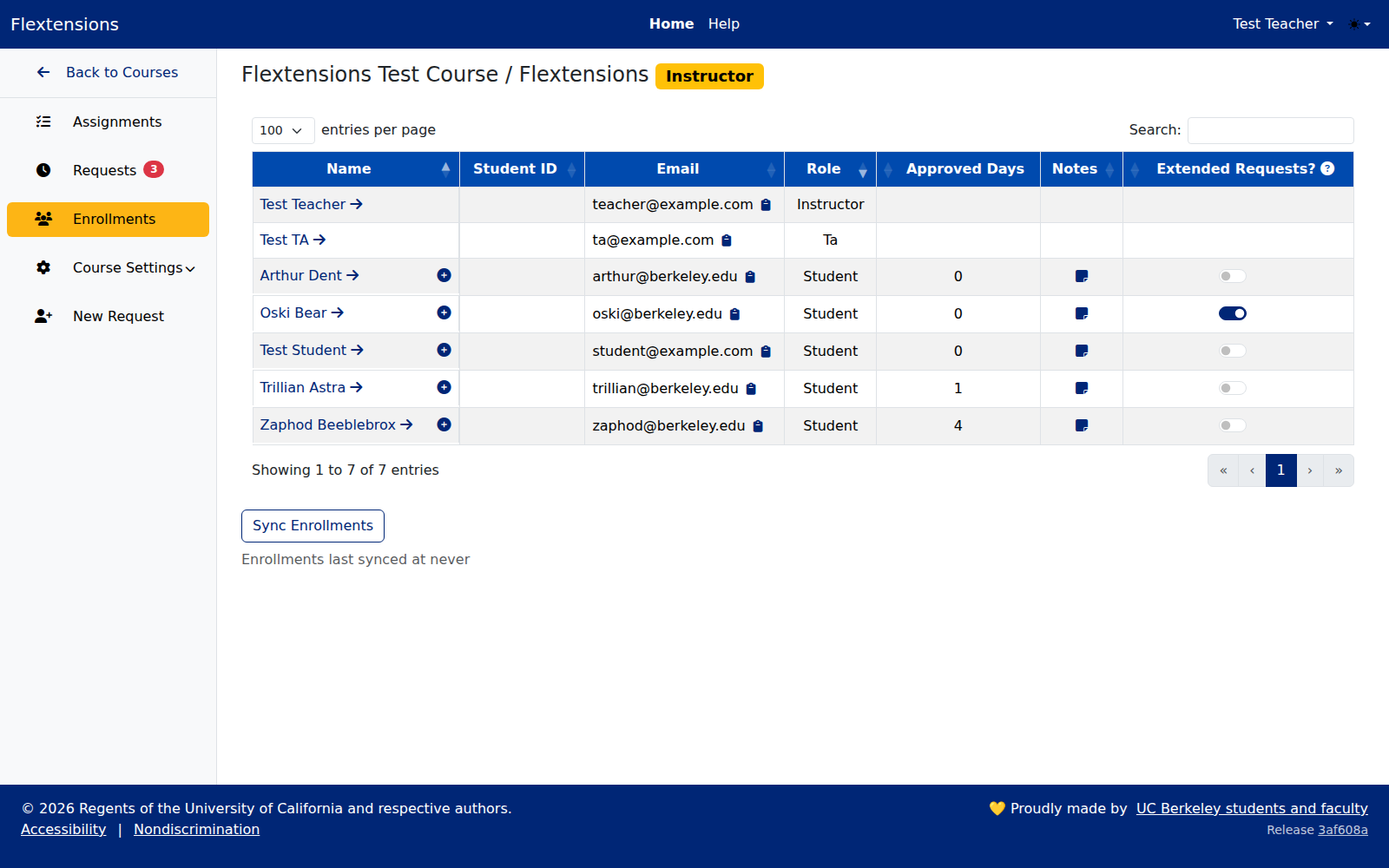Viewport: 1389px width, 868px height.
Task: Open Help in top navigation
Action: pos(723,24)
